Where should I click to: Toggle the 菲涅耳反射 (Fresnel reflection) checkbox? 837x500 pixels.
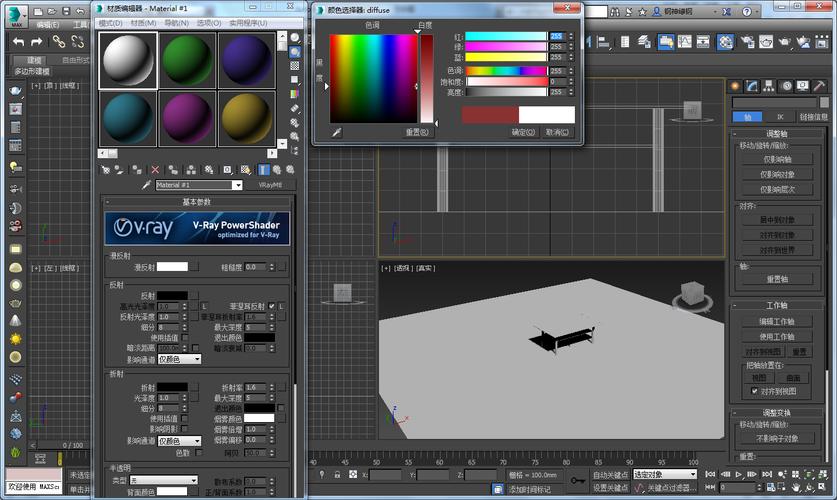tap(270, 306)
